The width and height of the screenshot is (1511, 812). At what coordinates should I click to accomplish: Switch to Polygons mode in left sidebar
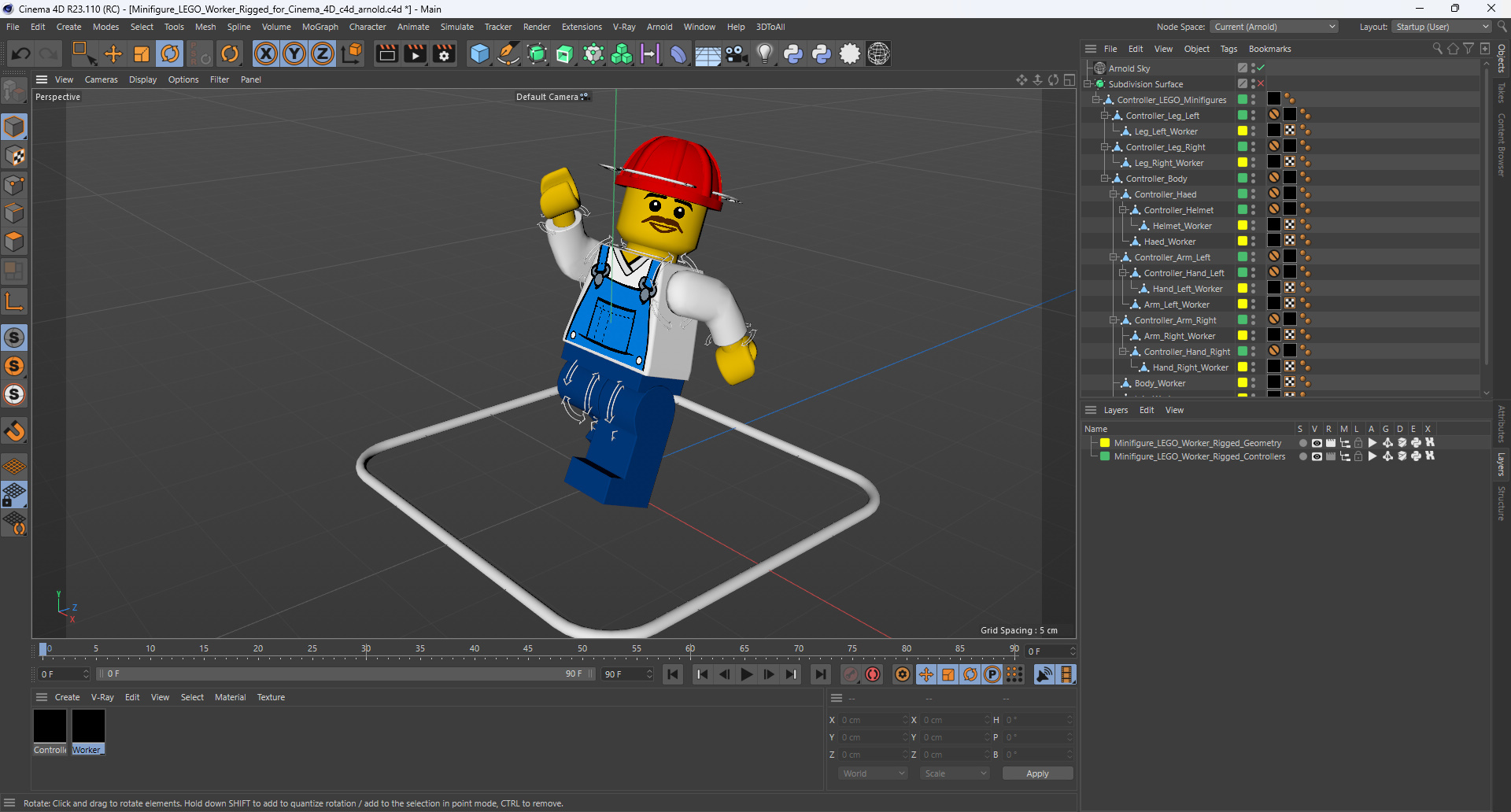(x=14, y=242)
